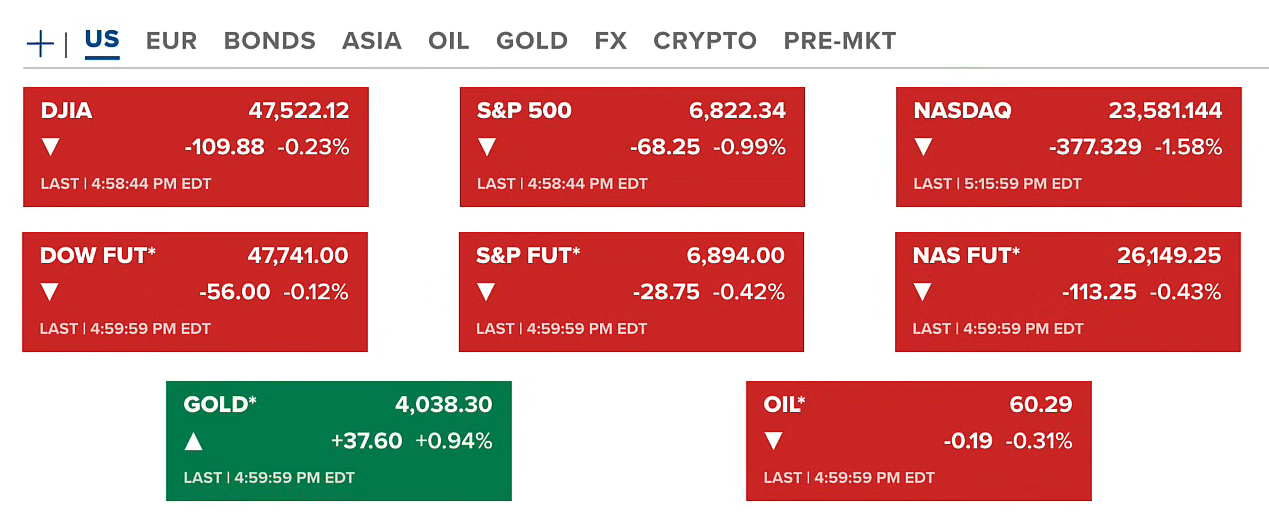Select the FX tab

(610, 41)
